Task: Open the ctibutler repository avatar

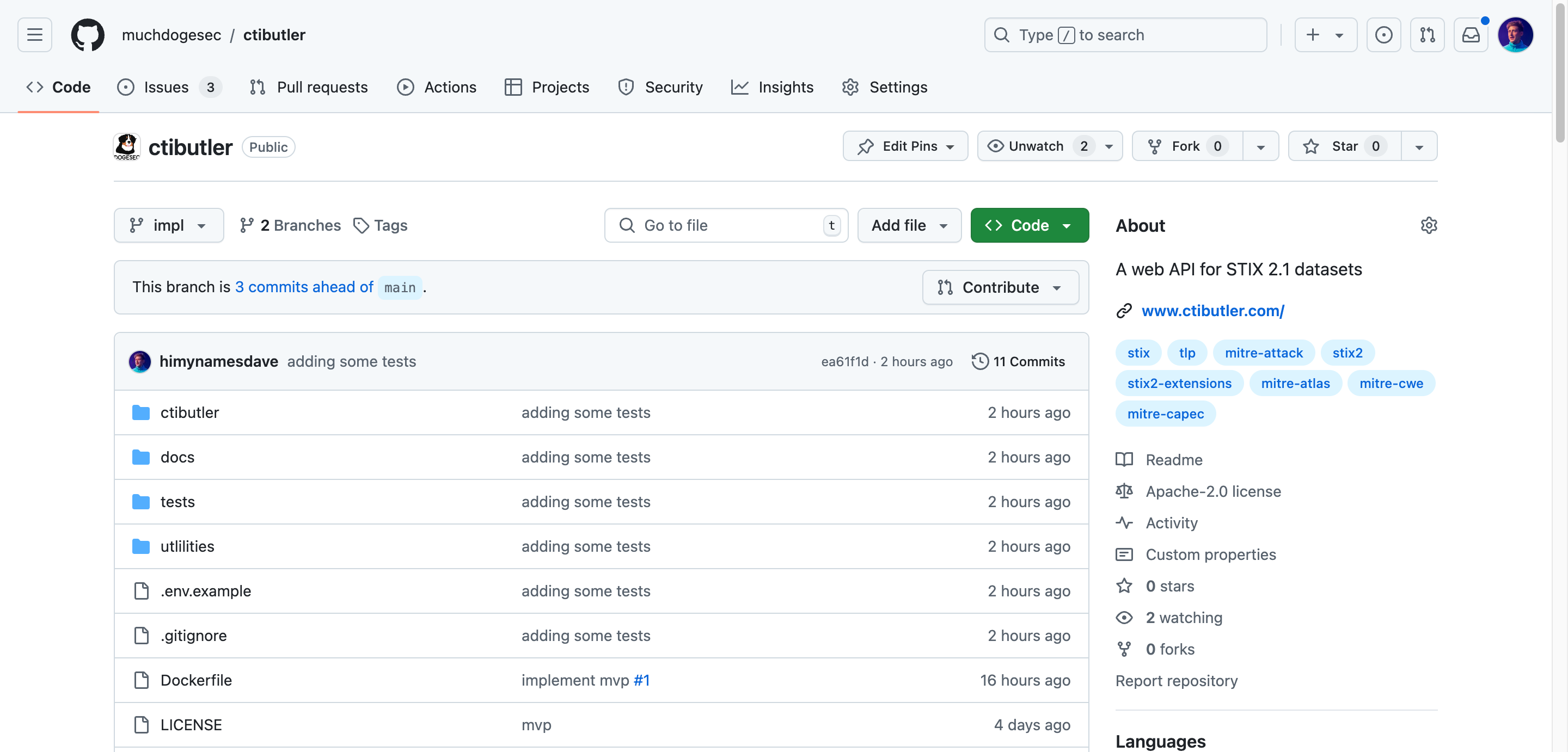Action: (127, 146)
